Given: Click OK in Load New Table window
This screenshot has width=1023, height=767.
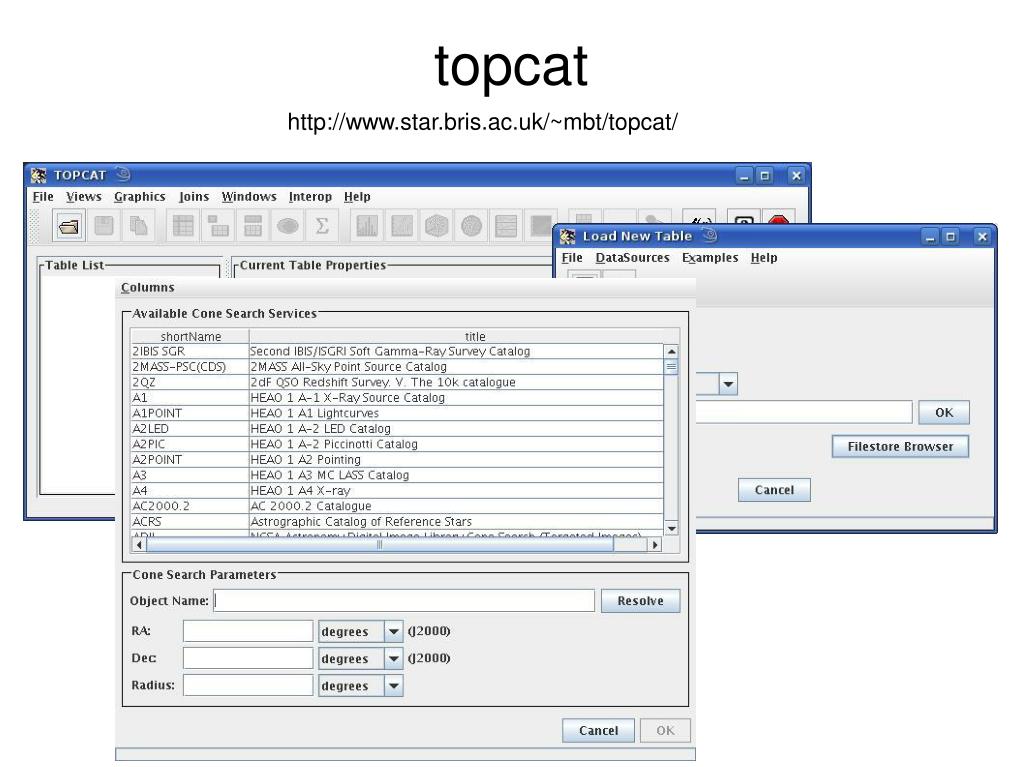Looking at the screenshot, I should coord(944,412).
